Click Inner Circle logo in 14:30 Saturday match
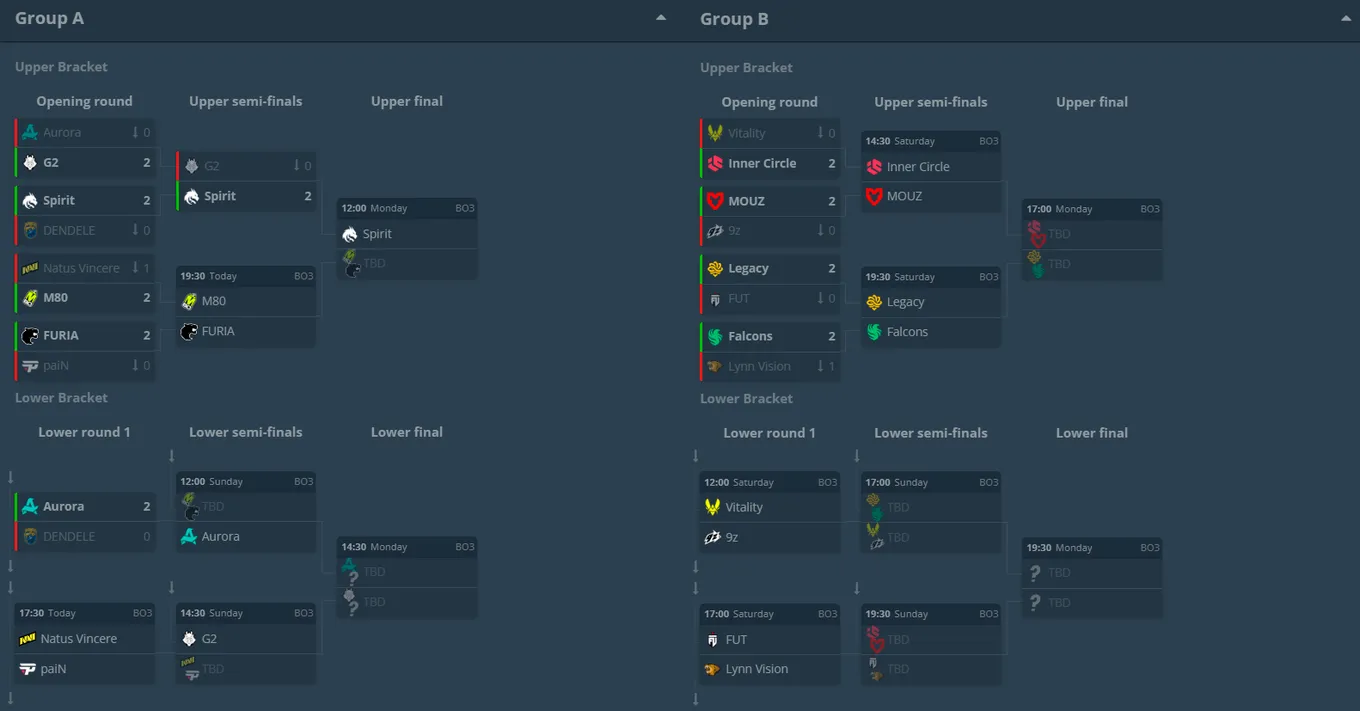The width and height of the screenshot is (1360, 711). tap(874, 167)
